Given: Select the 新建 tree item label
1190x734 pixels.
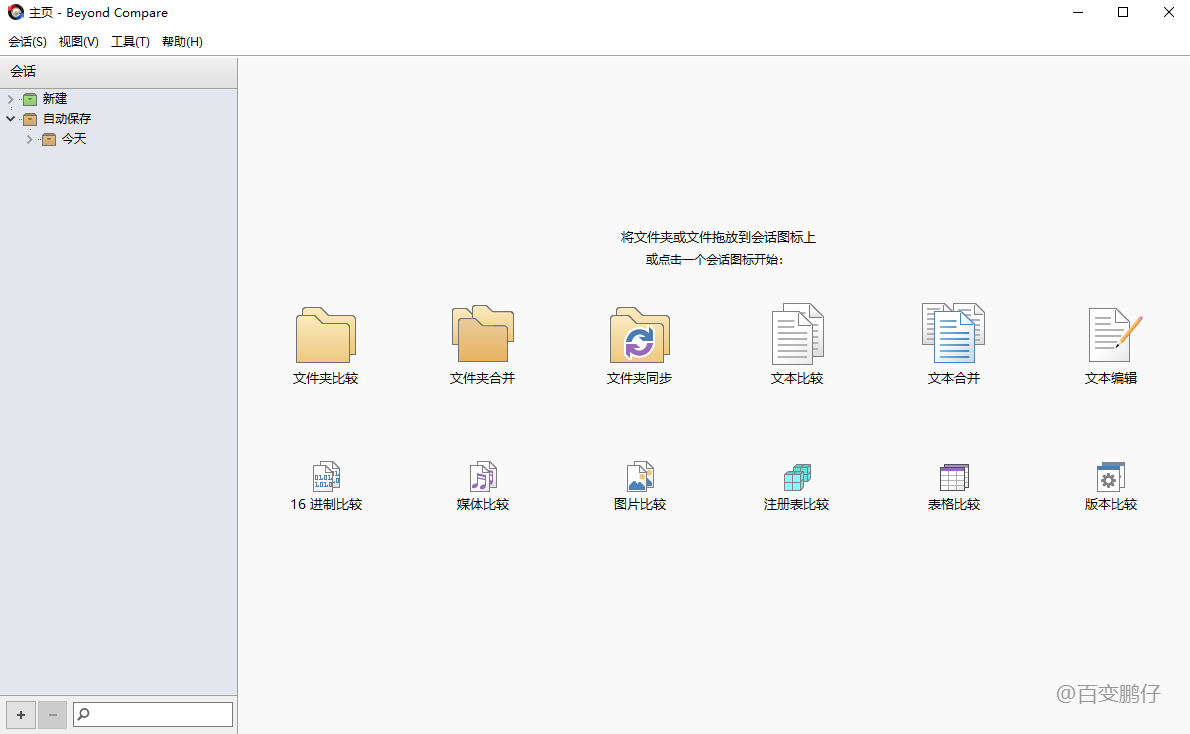Looking at the screenshot, I should [55, 99].
